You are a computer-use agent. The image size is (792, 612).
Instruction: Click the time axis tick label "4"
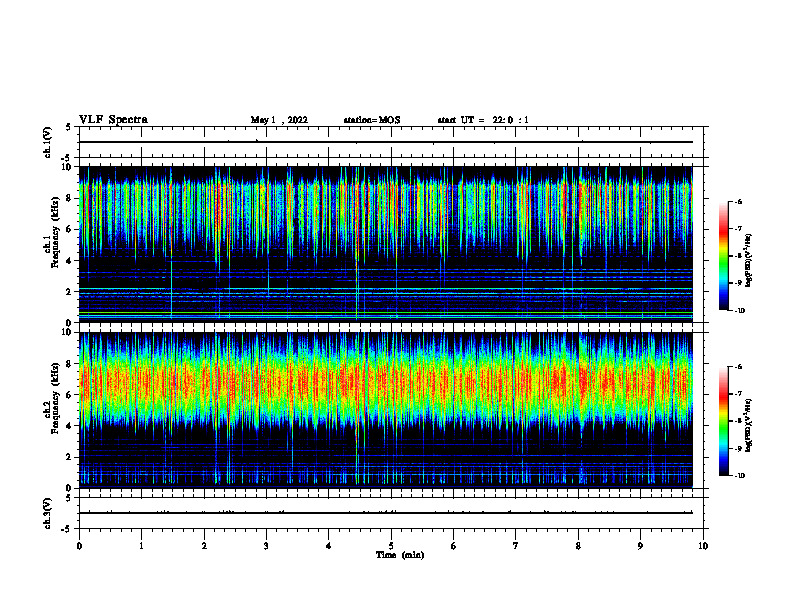pyautogui.click(x=329, y=546)
